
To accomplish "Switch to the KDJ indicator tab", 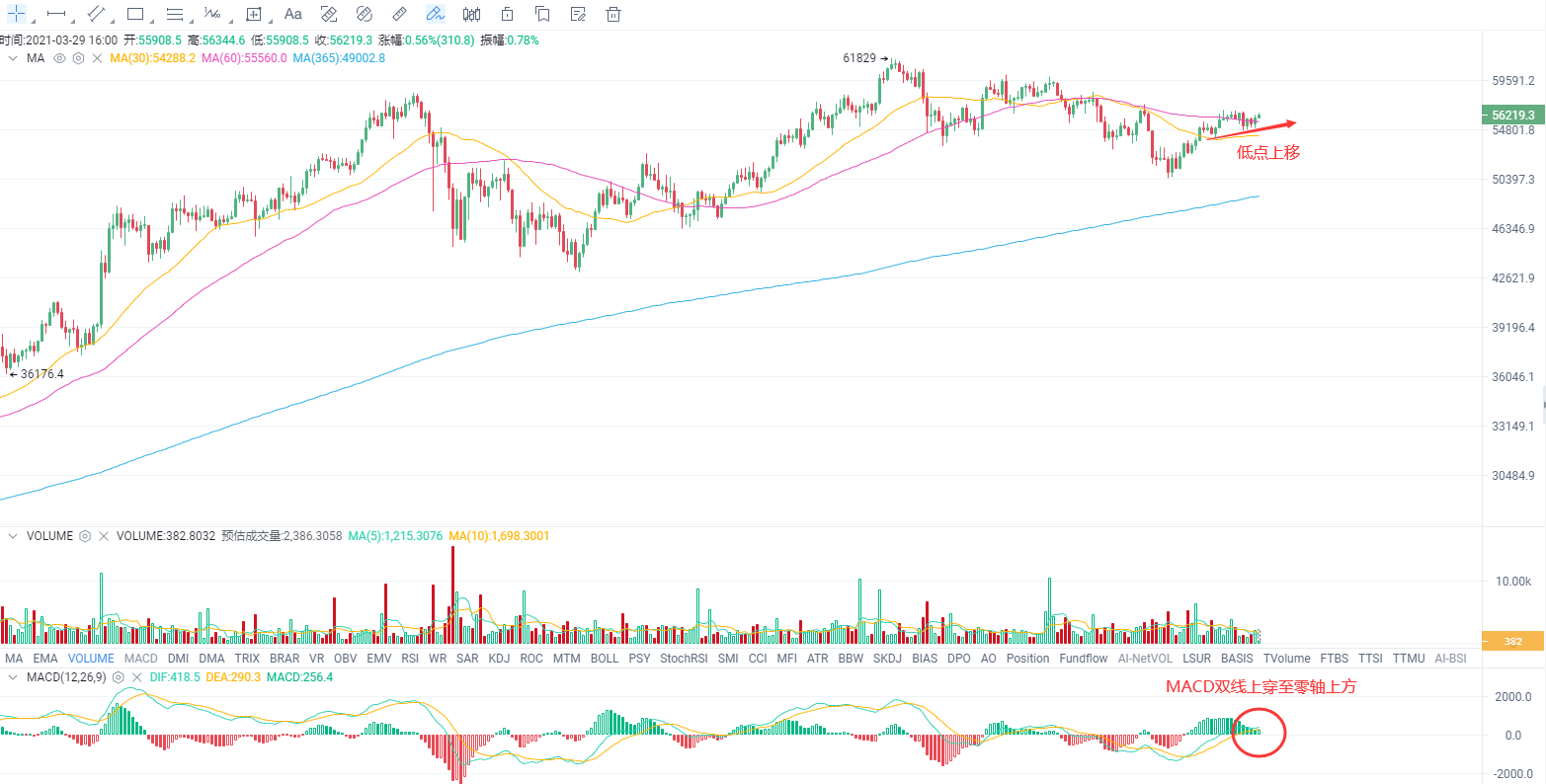I will pyautogui.click(x=499, y=658).
